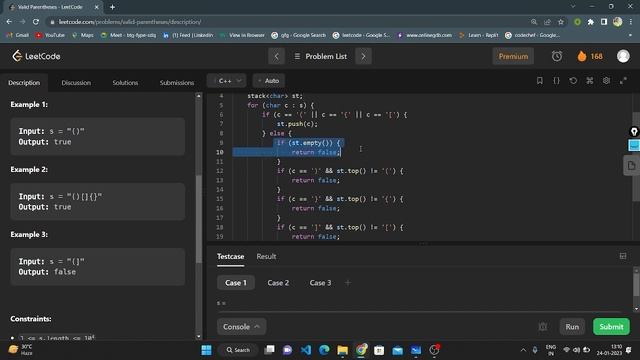Open the Problem List
Viewport: 640px width, 360px height.
(x=320, y=56)
